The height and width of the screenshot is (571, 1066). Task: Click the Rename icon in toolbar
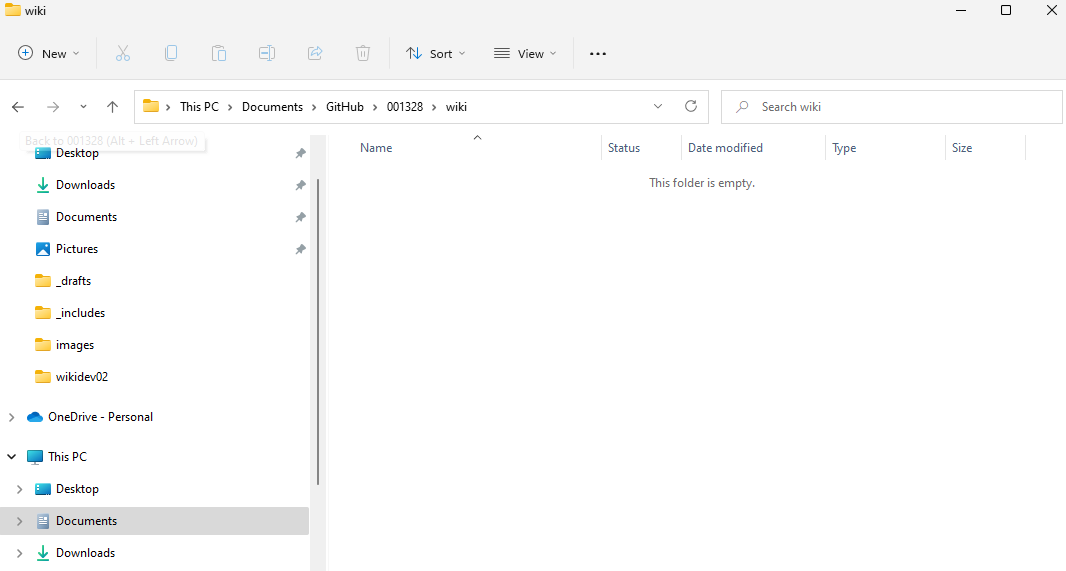tap(267, 54)
